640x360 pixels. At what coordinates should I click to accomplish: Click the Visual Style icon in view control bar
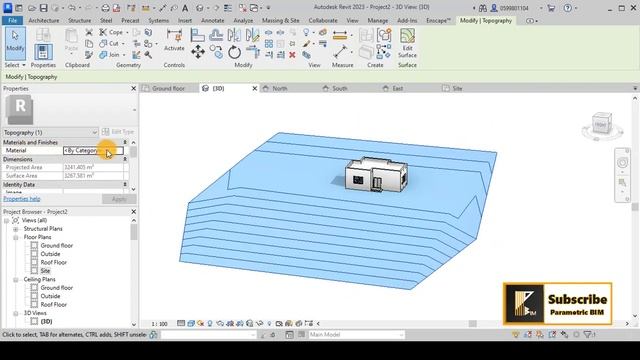click(191, 323)
